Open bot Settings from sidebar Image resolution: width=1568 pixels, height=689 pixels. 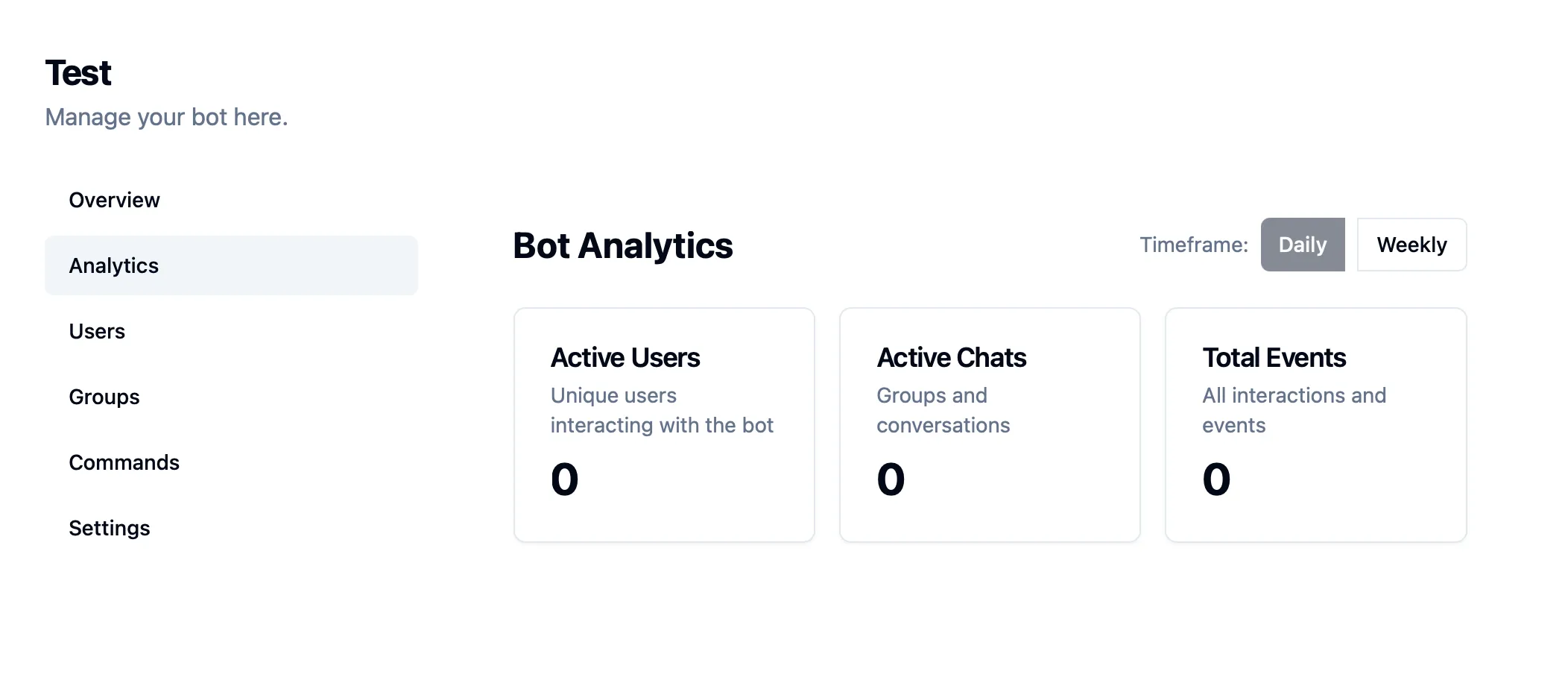pyautogui.click(x=110, y=528)
